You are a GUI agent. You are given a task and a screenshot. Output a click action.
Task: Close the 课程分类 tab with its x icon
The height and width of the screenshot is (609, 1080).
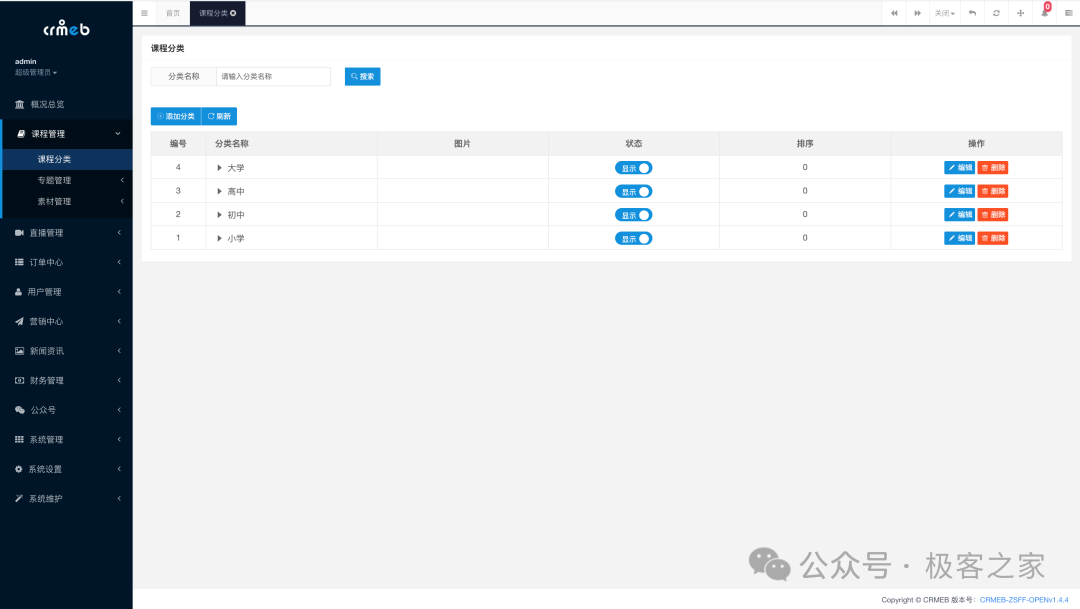pyautogui.click(x=233, y=13)
